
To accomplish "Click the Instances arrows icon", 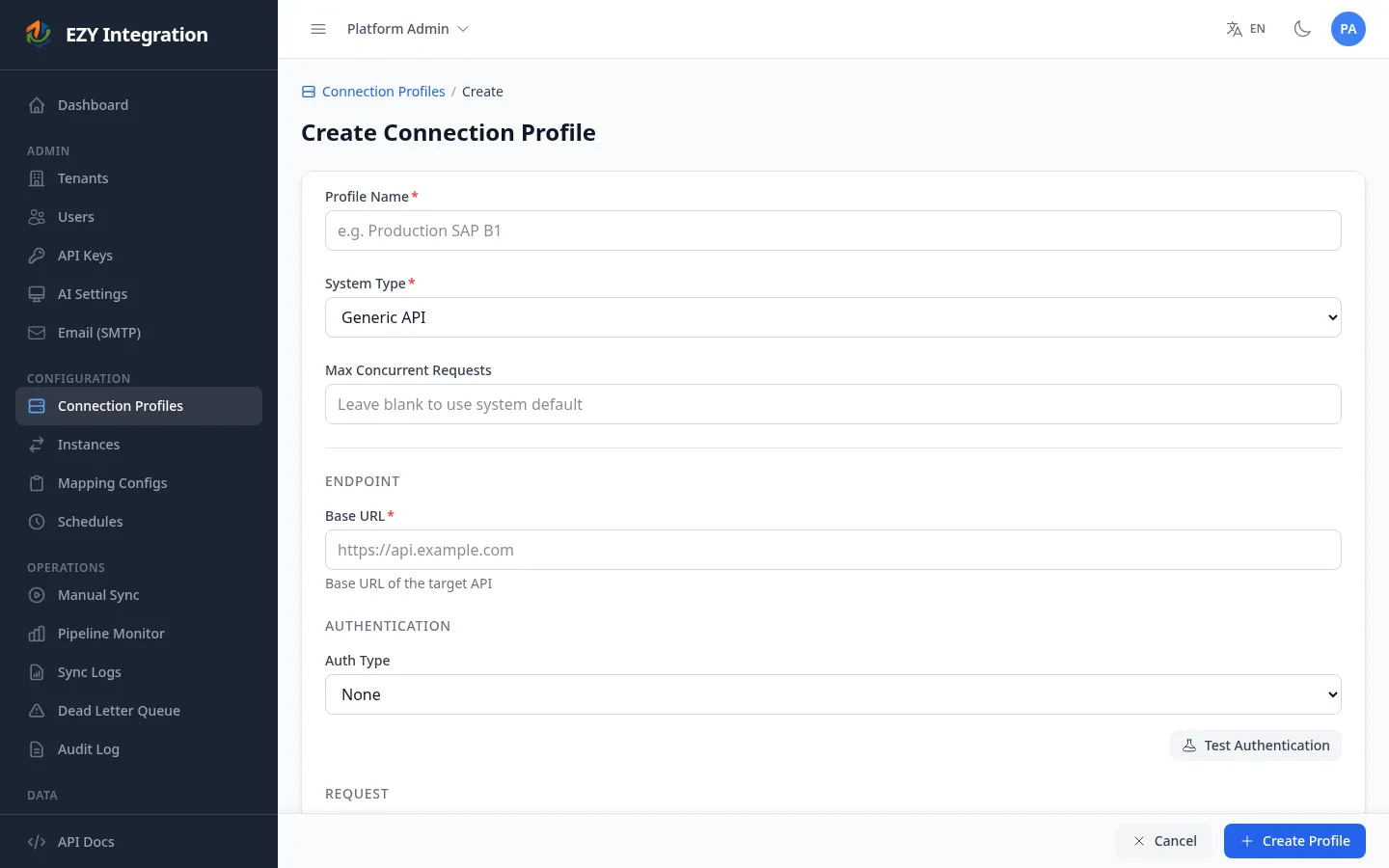I will (x=37, y=445).
